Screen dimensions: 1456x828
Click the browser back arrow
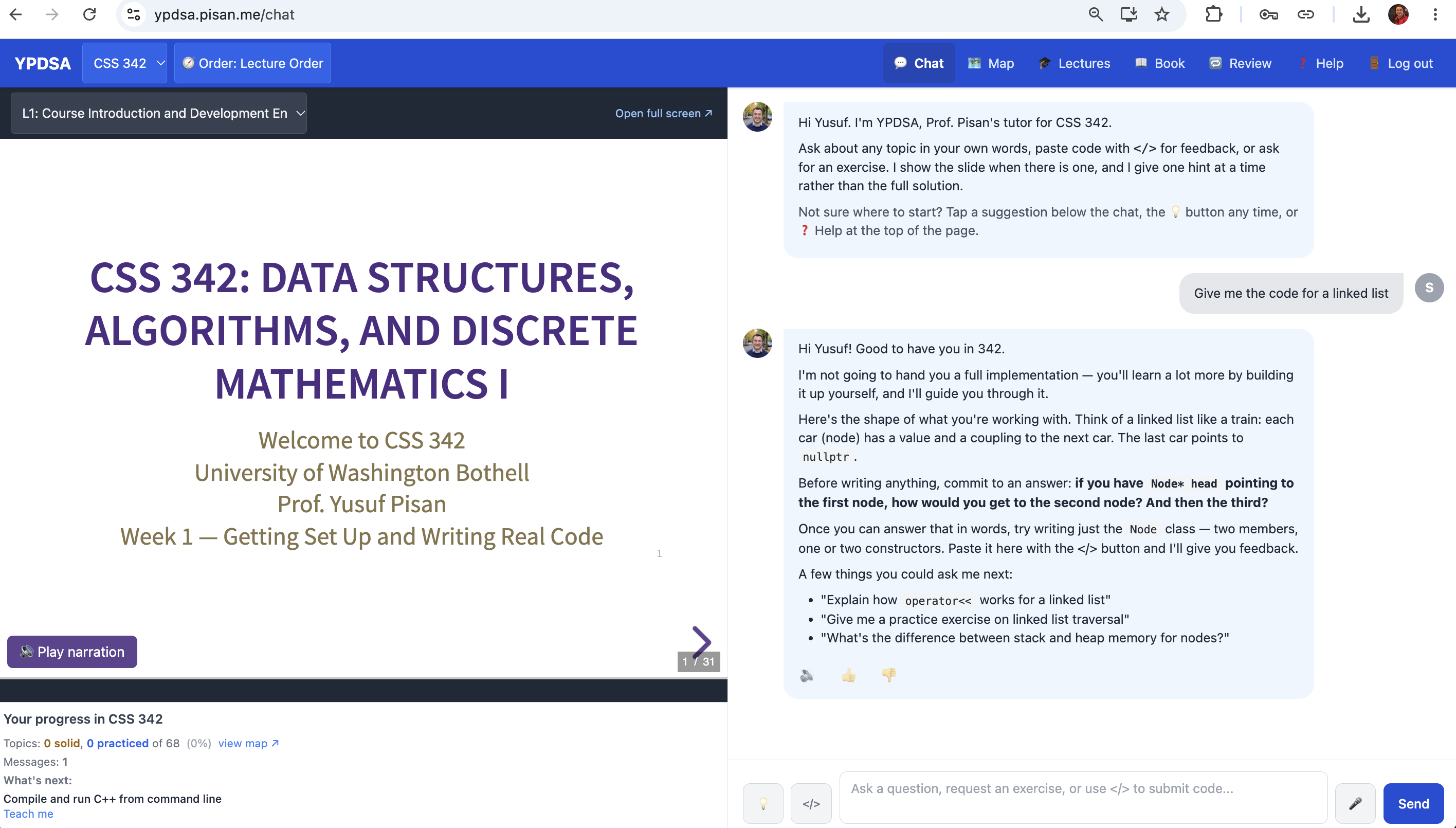[16, 14]
